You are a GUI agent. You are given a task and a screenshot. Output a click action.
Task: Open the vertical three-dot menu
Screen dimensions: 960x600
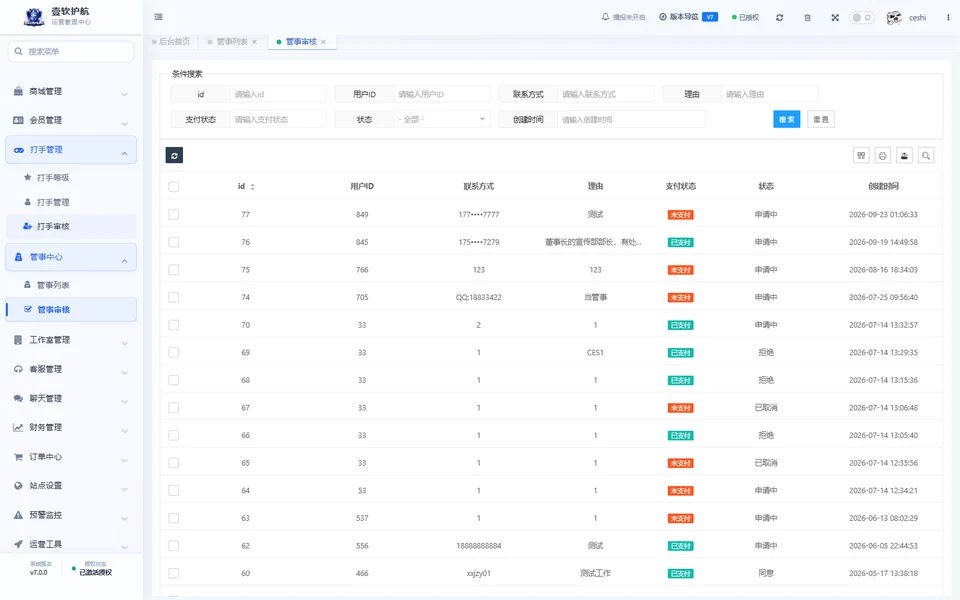click(x=948, y=18)
